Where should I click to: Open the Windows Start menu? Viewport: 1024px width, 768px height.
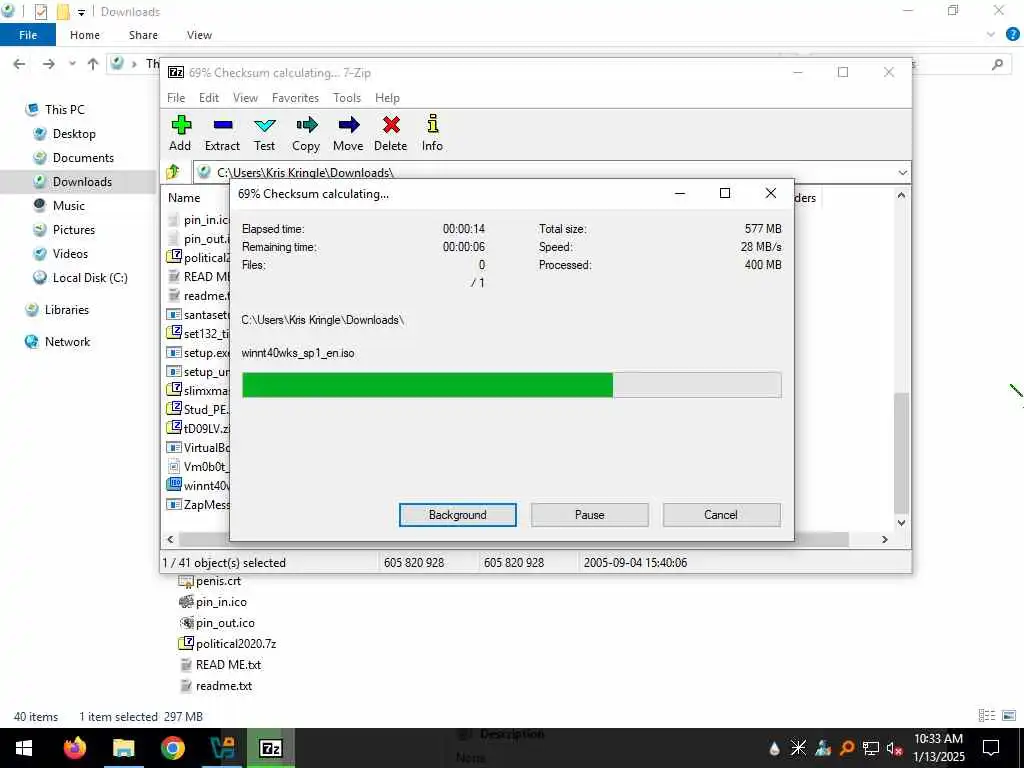click(24, 748)
